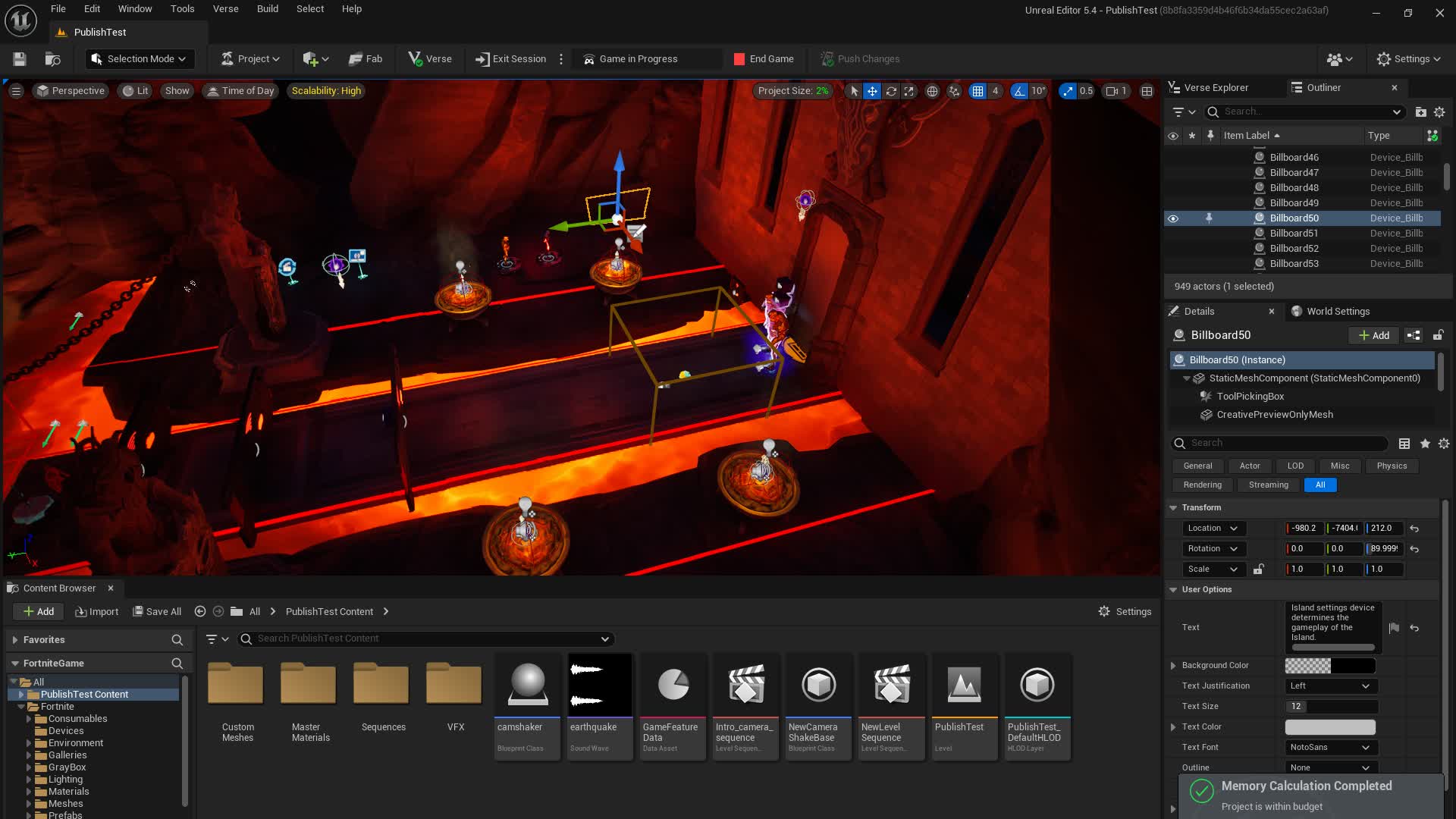Open the Build menu
Screen dimensions: 1456x819
(267, 9)
